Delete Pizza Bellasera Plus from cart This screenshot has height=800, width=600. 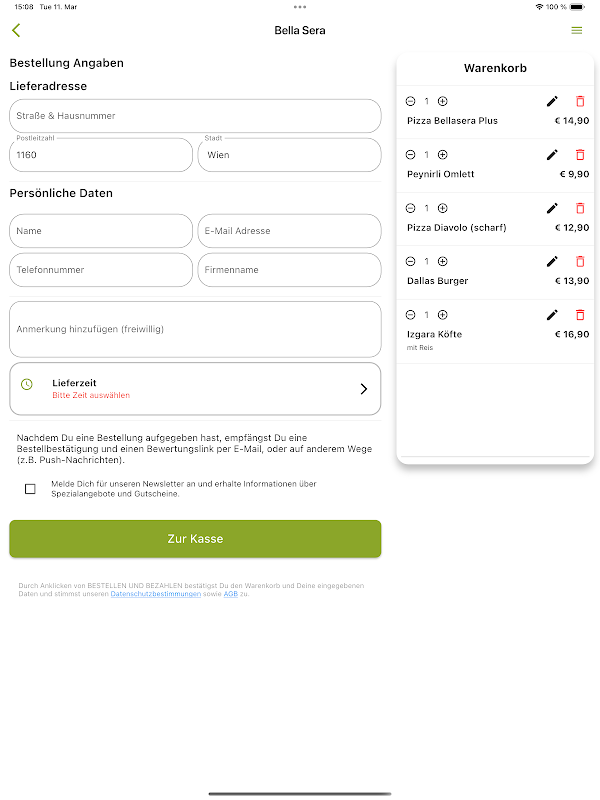(580, 101)
